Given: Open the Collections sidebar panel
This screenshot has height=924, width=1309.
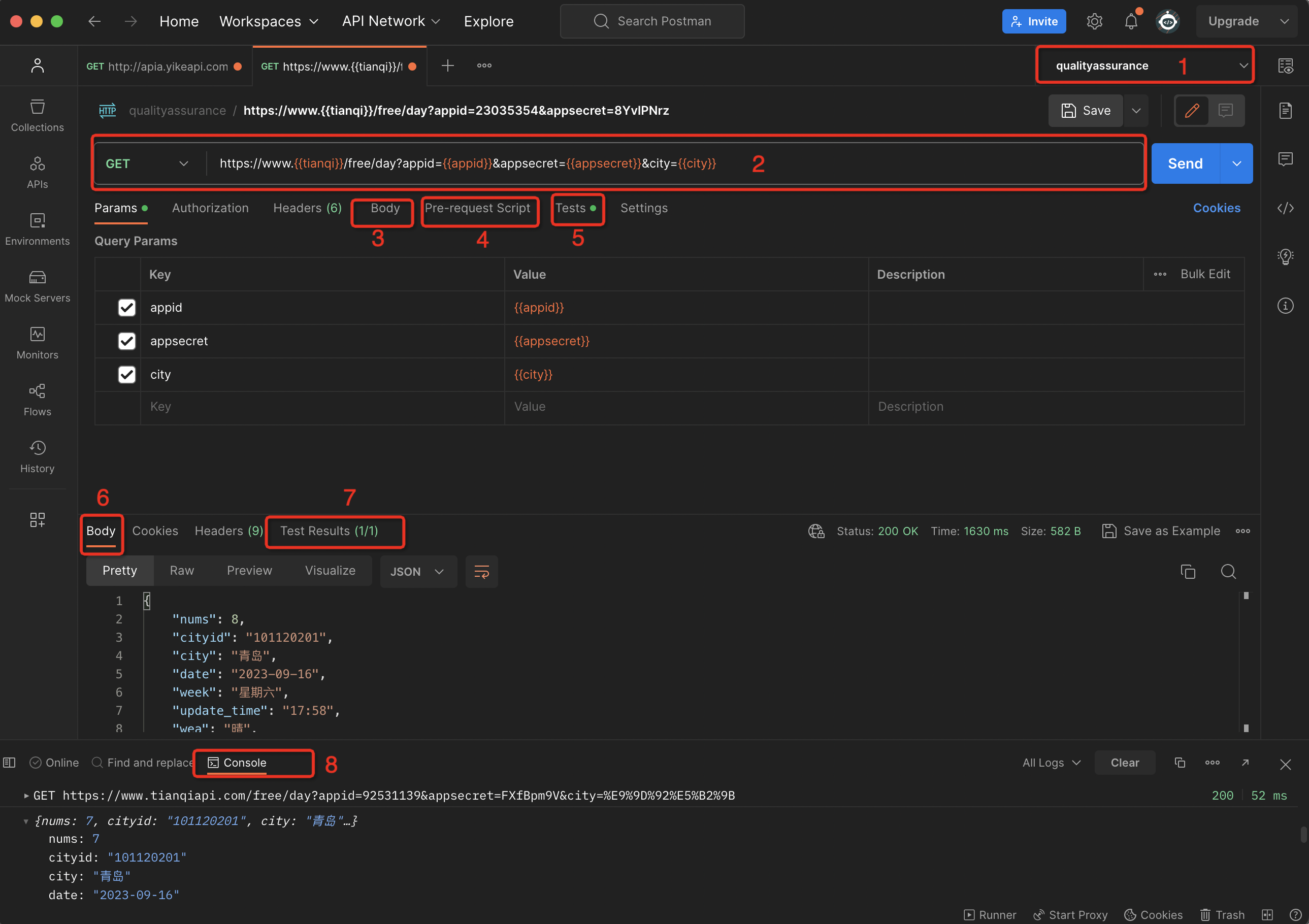Looking at the screenshot, I should tap(37, 116).
